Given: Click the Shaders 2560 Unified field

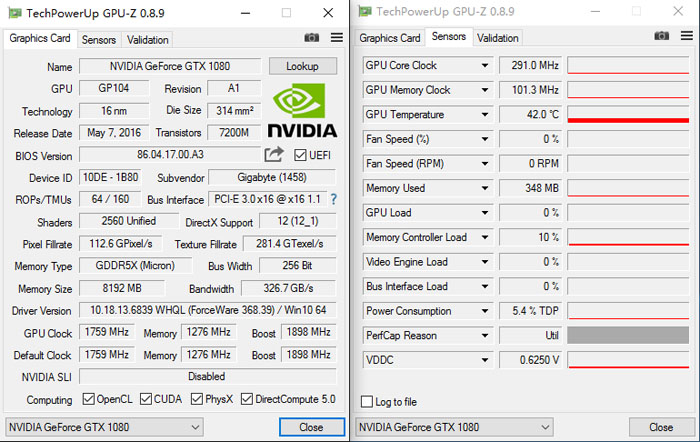Looking at the screenshot, I should click(x=129, y=221).
